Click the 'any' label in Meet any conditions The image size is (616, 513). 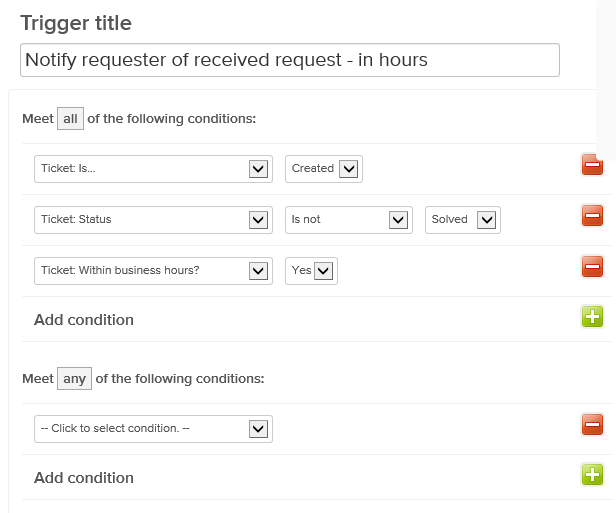pyautogui.click(x=74, y=379)
